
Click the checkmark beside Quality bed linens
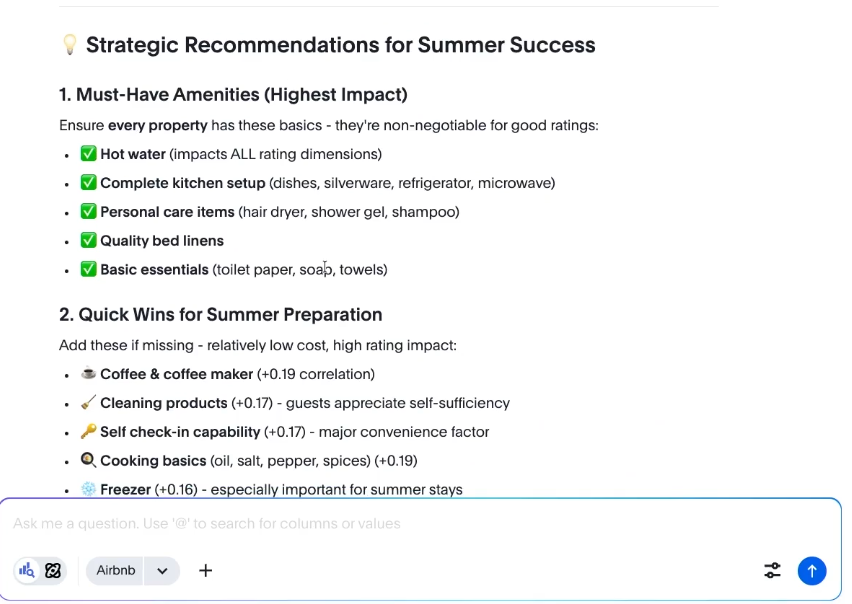[x=88, y=241]
